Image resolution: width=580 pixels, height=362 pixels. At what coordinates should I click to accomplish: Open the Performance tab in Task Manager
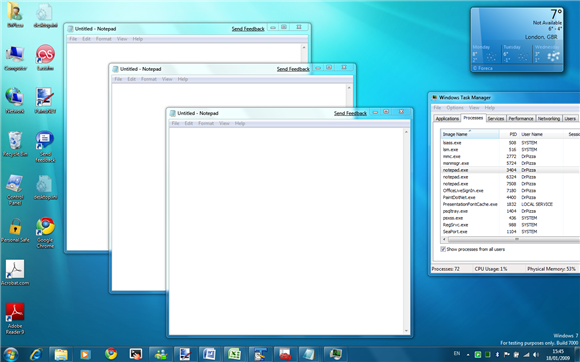520,118
